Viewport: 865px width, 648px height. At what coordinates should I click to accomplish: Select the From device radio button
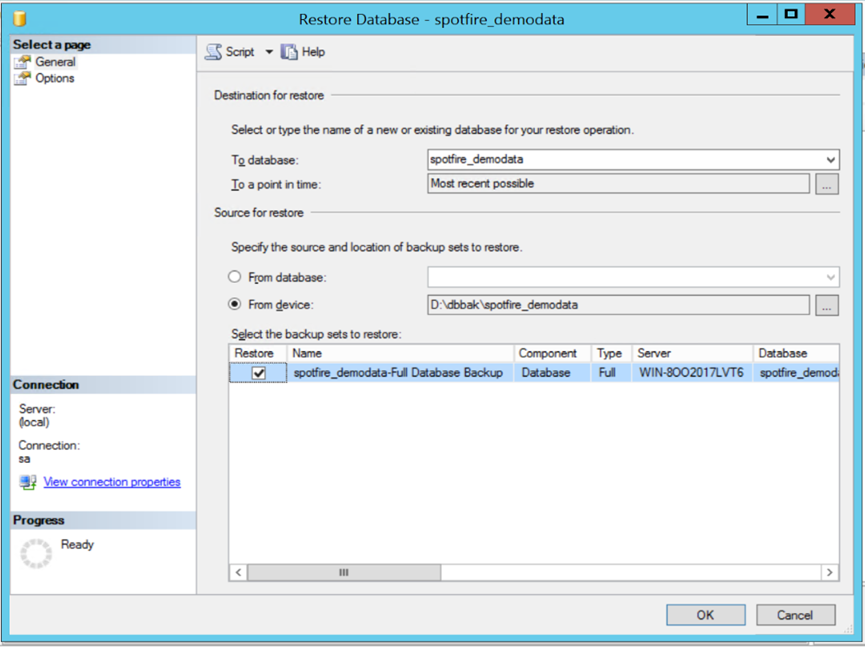234,304
